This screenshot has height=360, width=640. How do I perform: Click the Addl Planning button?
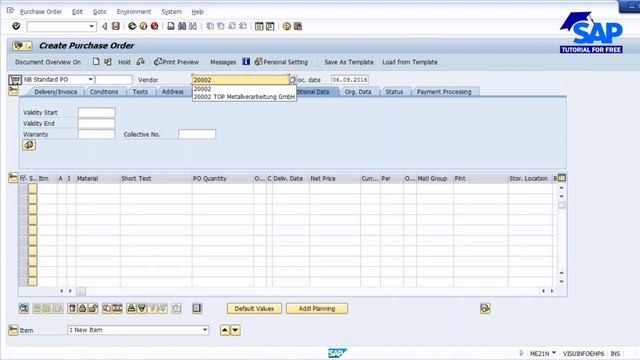(x=317, y=309)
